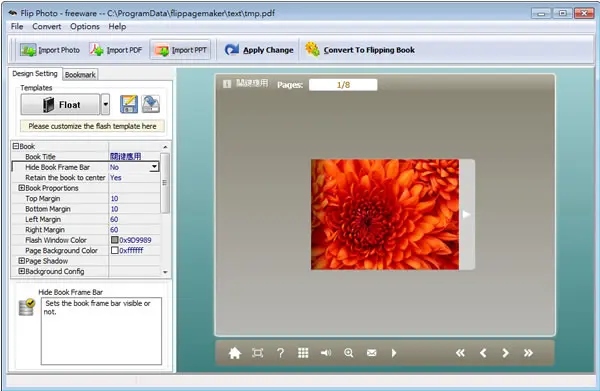This screenshot has height=391, width=600.
Task: Open the template selection dropdown arrow
Action: click(105, 104)
